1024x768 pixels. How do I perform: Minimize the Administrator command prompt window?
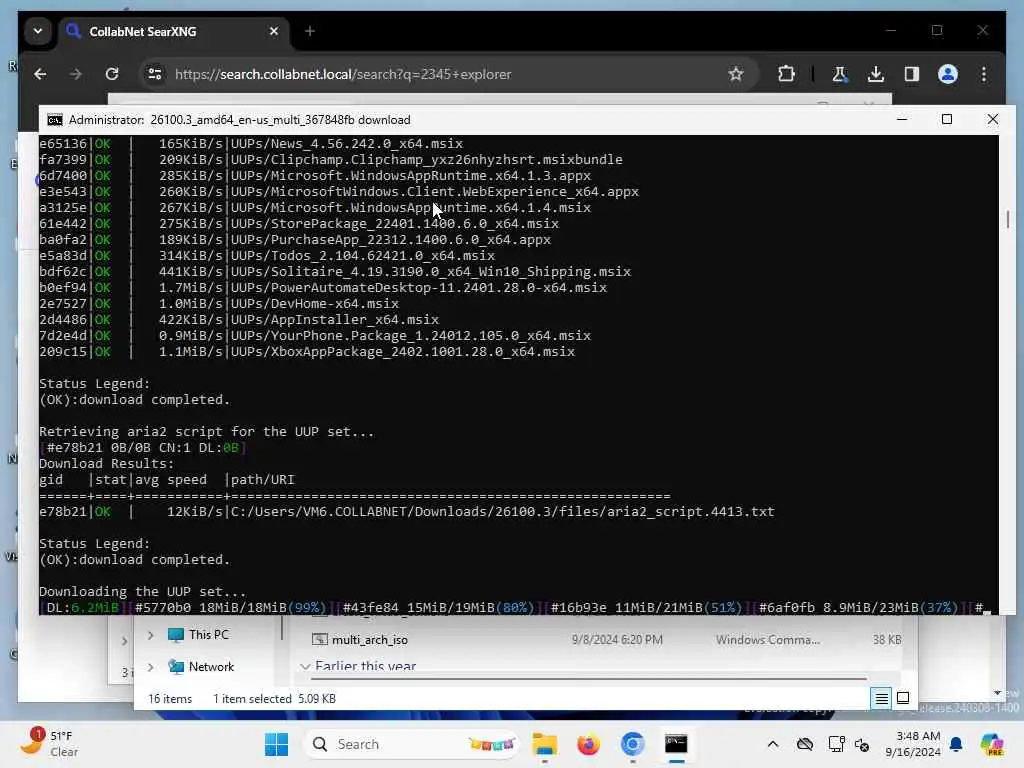902,120
